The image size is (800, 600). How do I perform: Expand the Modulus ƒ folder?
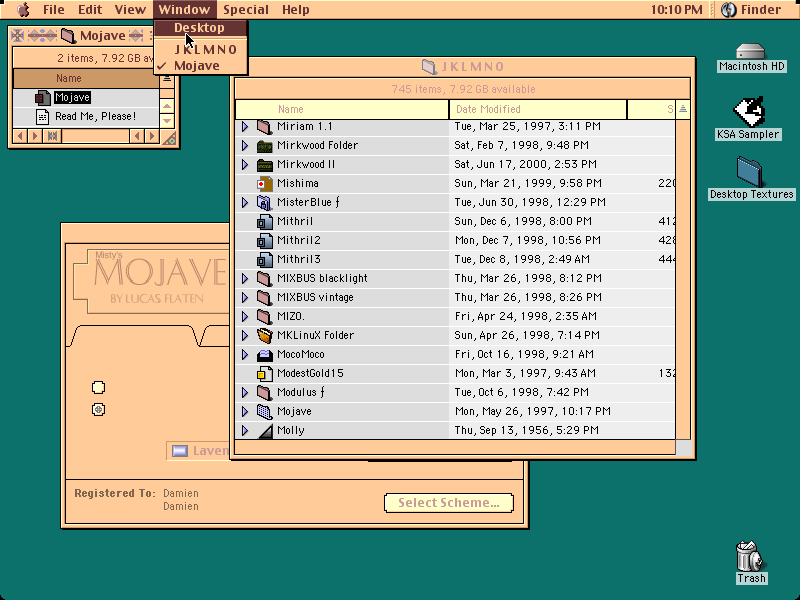pyautogui.click(x=245, y=392)
